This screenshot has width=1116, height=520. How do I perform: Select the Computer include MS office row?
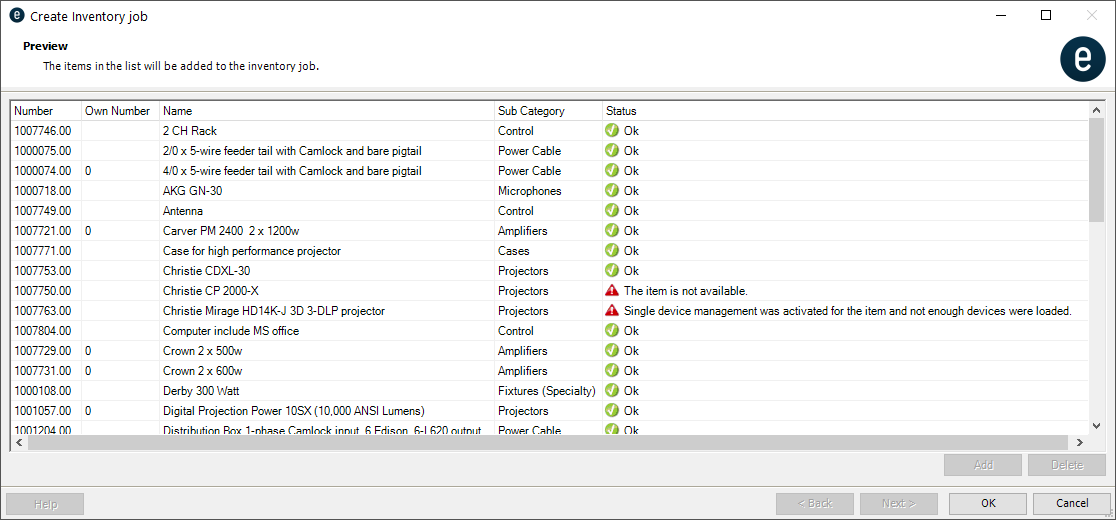pos(231,331)
